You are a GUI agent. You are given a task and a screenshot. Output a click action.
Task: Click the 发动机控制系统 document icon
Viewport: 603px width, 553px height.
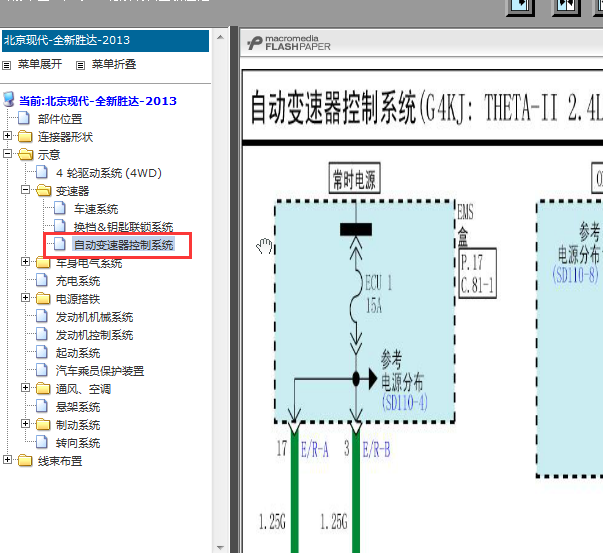click(42, 334)
